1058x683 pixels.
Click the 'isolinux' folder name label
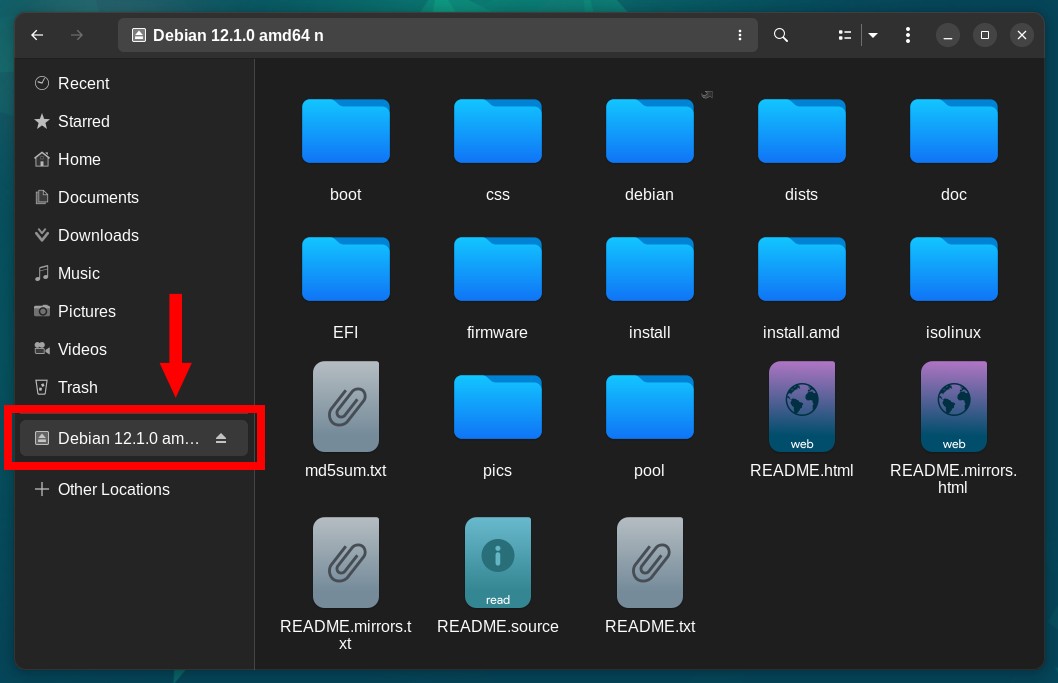tap(953, 332)
